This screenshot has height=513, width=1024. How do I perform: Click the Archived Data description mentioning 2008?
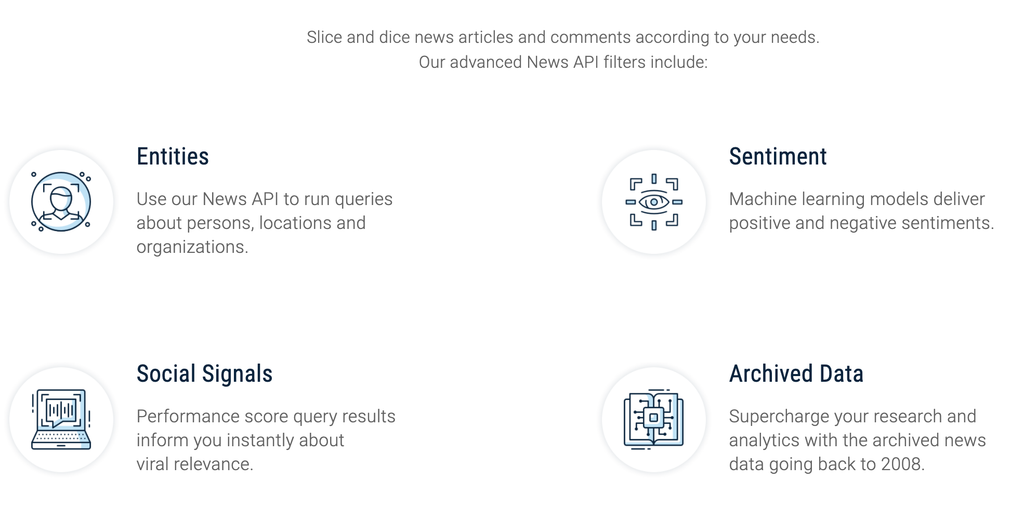pos(857,440)
